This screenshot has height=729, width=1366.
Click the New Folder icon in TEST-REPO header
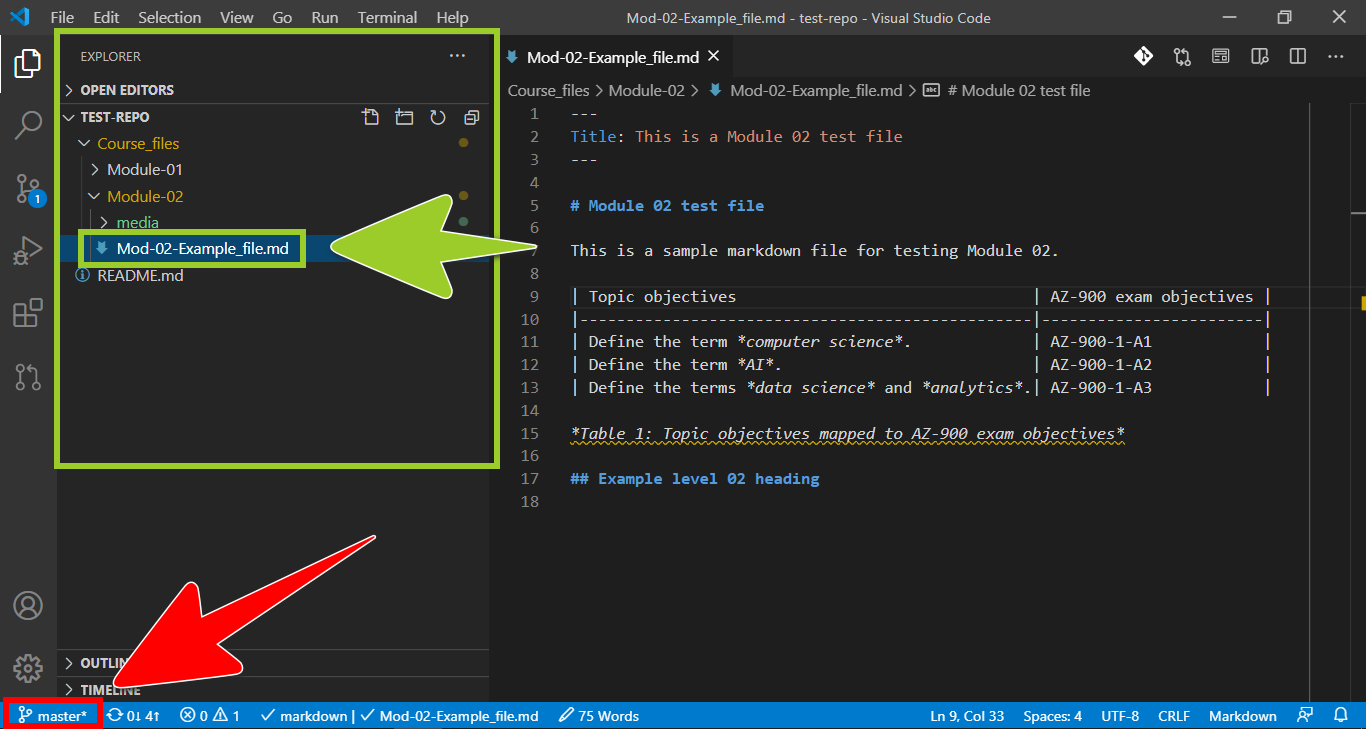point(404,117)
